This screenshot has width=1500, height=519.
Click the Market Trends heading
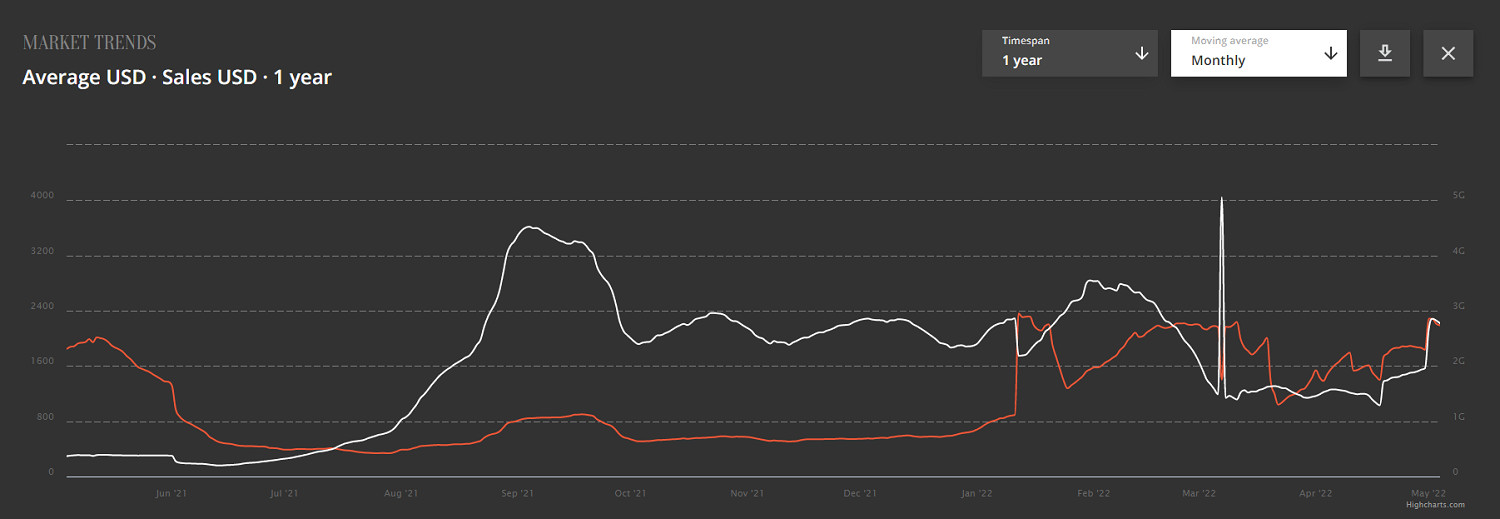[89, 43]
